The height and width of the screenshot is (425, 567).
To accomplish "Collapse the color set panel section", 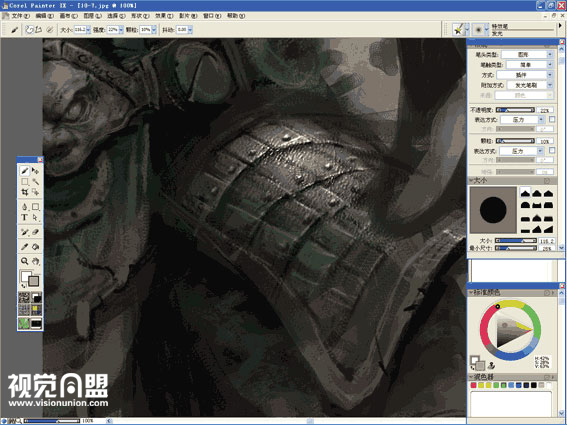I will click(472, 377).
